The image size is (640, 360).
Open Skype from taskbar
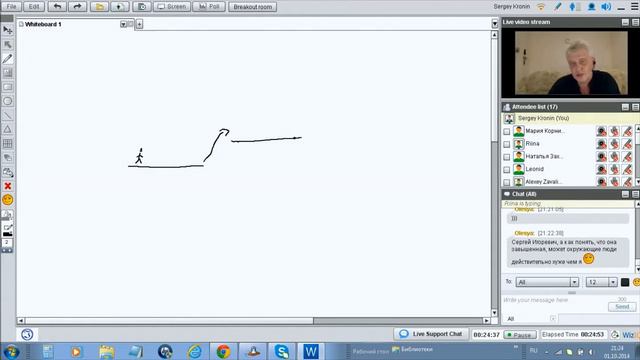pos(282,351)
